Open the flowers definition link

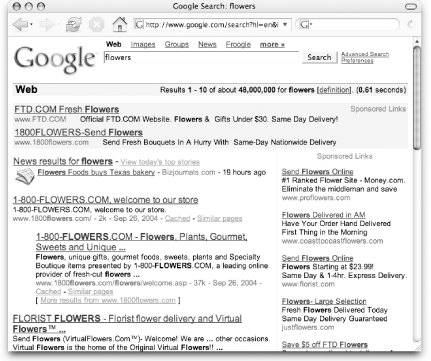coord(334,90)
